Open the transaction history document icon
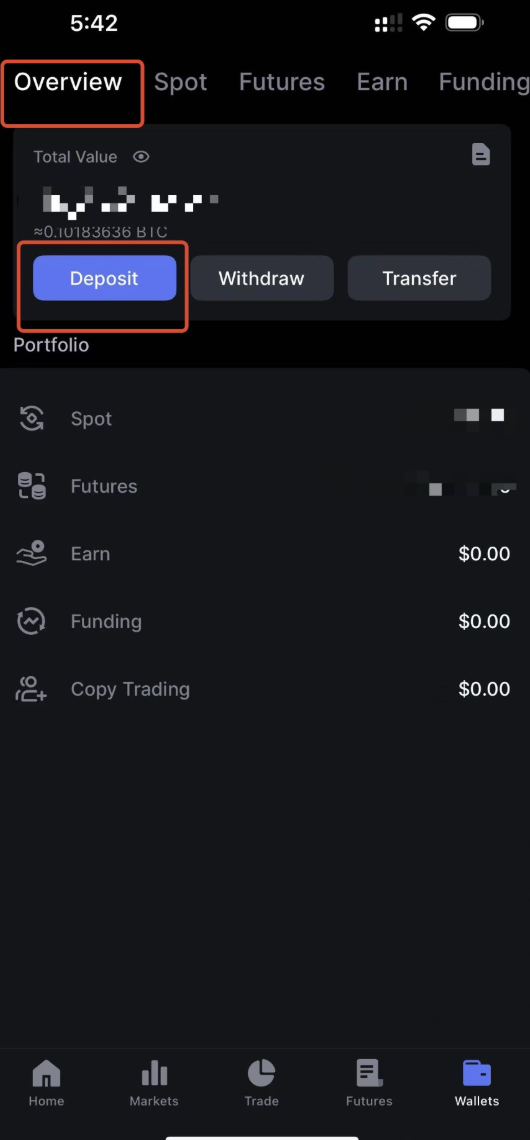 (481, 154)
